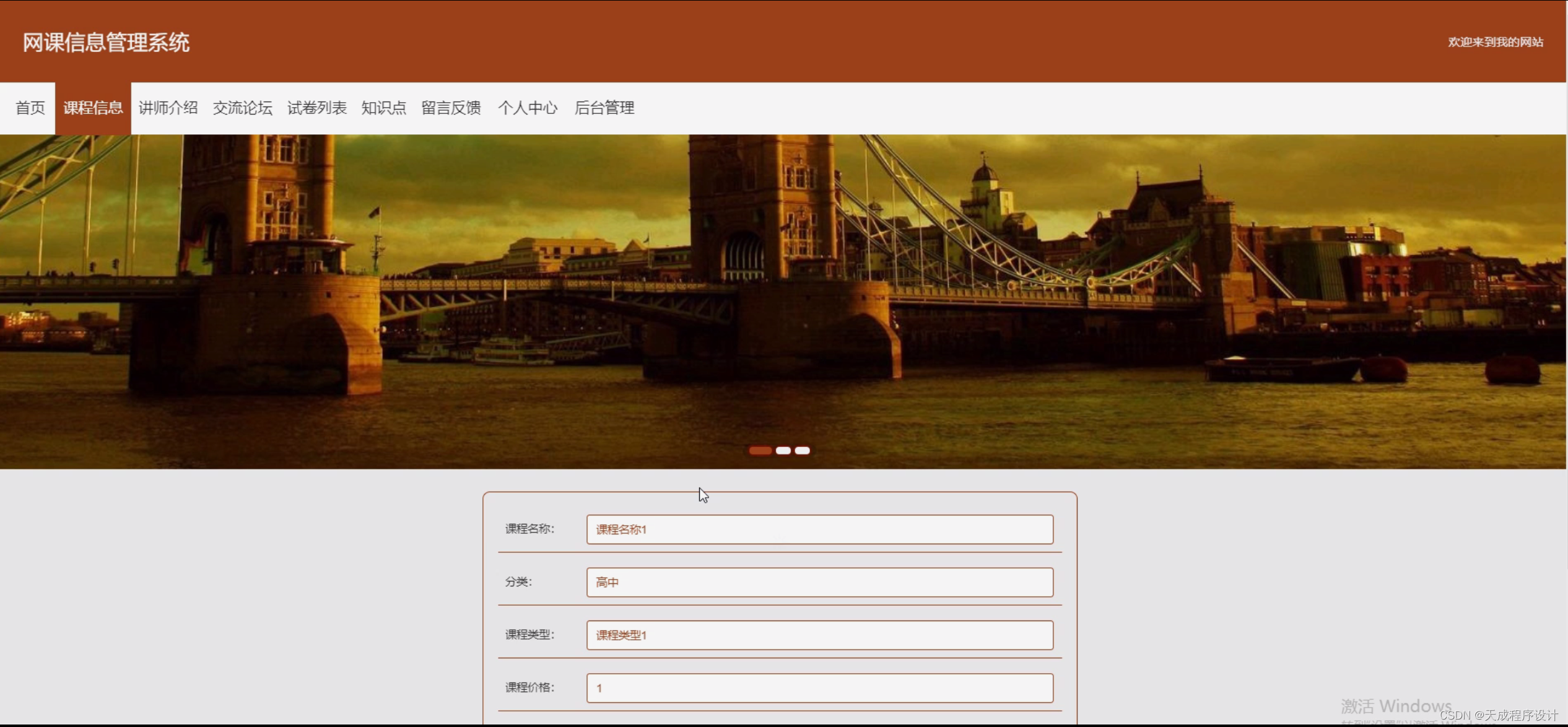
Task: Open the 首页 home menu item
Action: click(30, 108)
